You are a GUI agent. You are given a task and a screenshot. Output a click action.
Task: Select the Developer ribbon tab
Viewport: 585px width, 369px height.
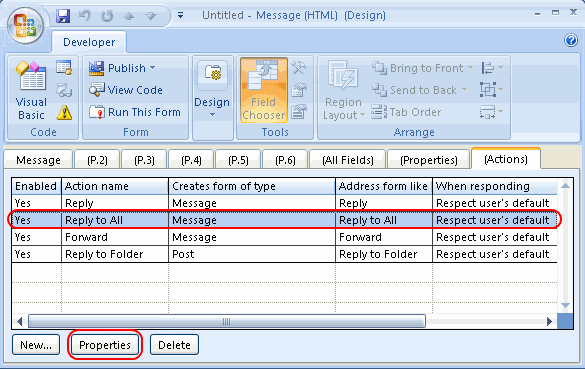tap(89, 42)
